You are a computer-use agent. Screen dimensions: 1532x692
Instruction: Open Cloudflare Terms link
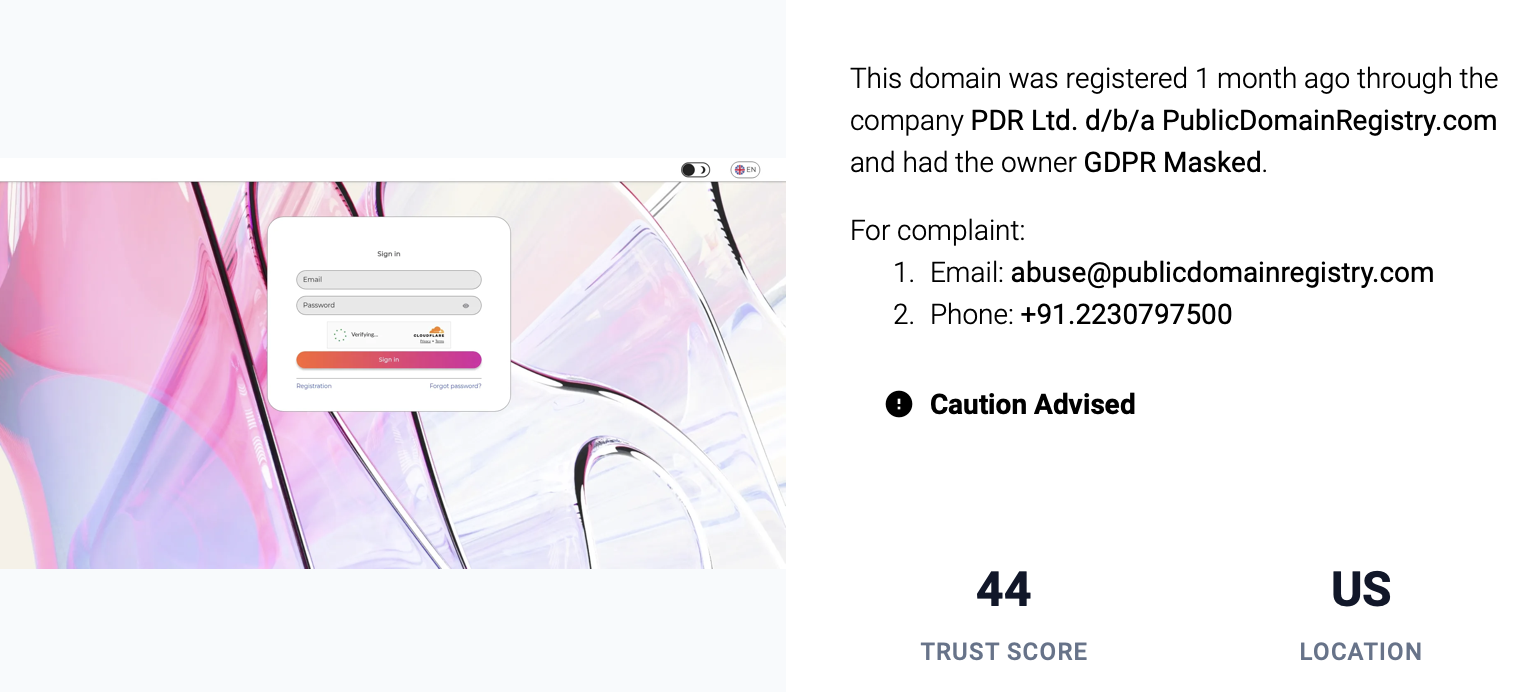coord(440,341)
